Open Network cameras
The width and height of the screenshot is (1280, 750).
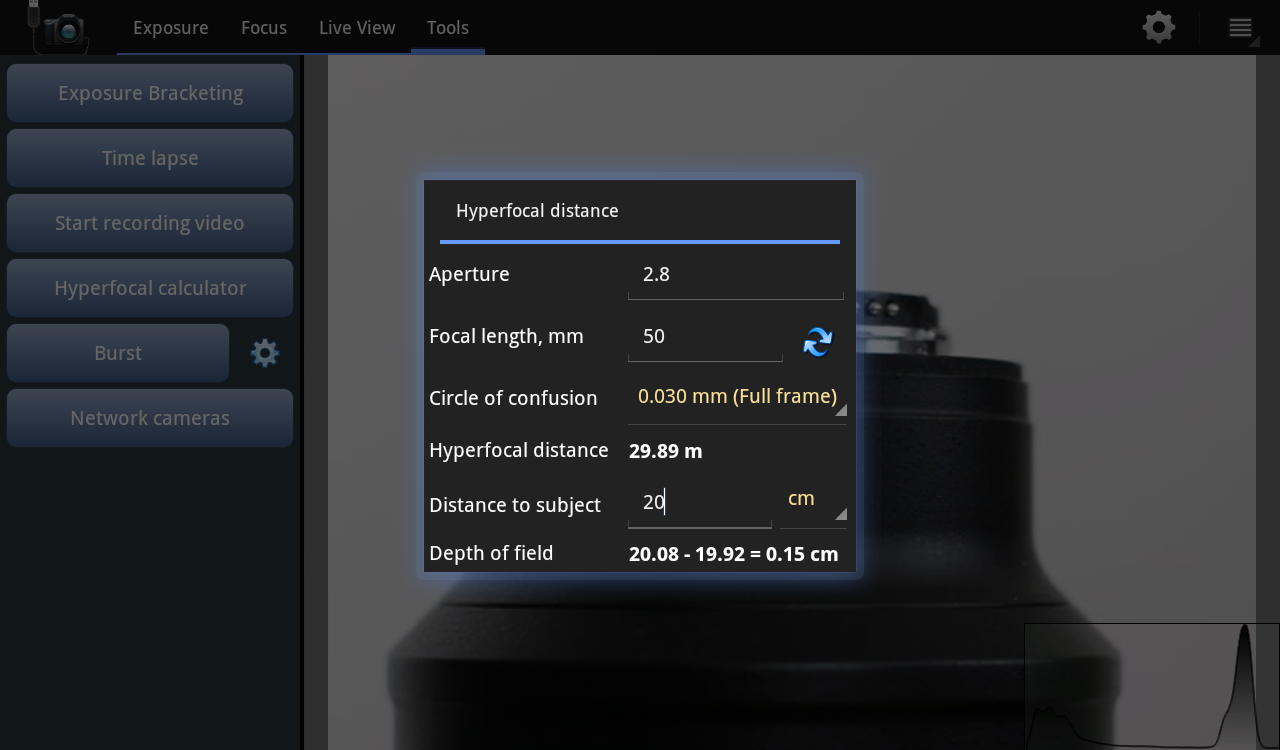click(x=150, y=417)
